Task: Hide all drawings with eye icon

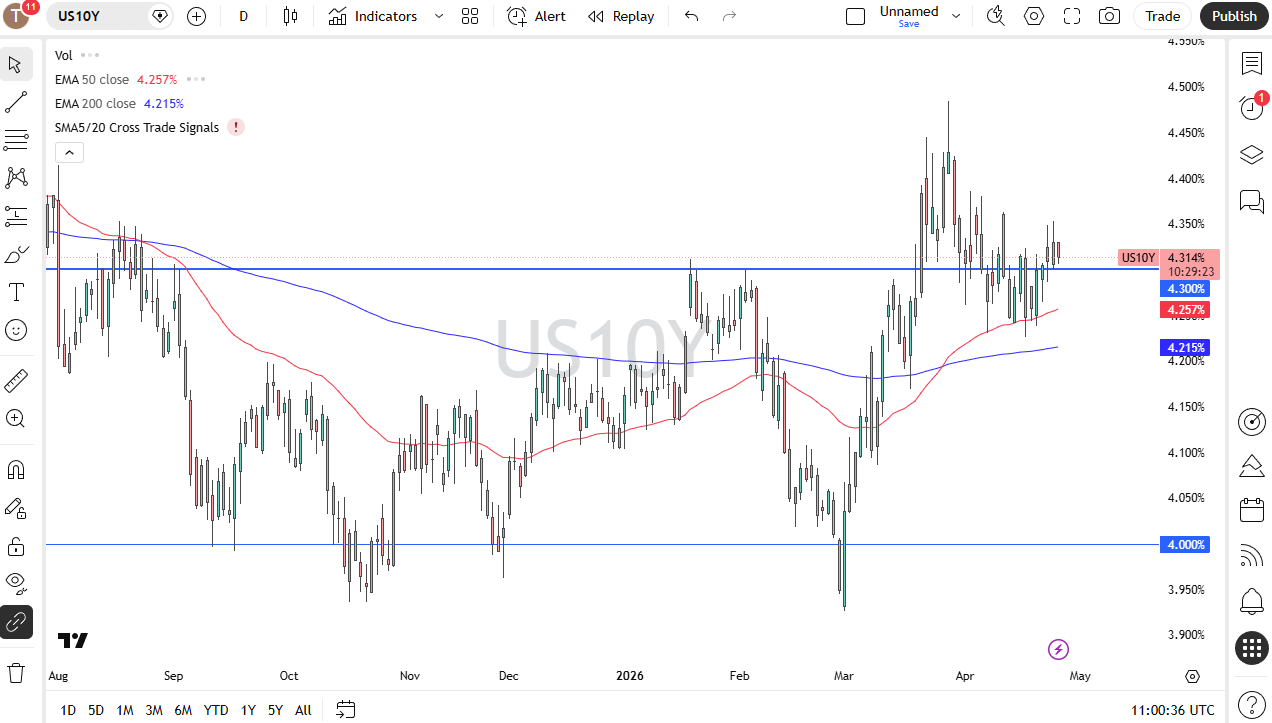Action: tap(16, 583)
